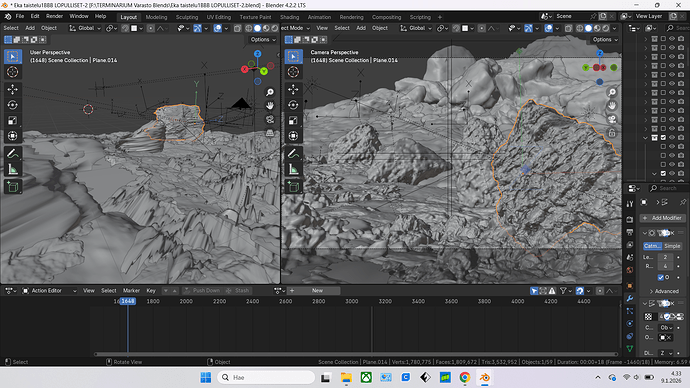690x388 pixels.
Task: Select the Move tool in left viewport
Action: [x=12, y=89]
